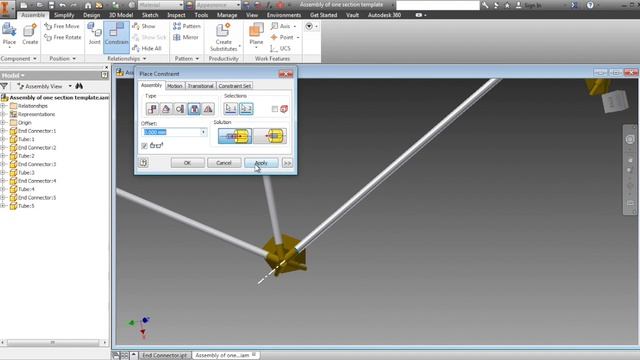This screenshot has height=360, width=640.
Task: Toggle the show preview checkbox
Action: (x=144, y=146)
